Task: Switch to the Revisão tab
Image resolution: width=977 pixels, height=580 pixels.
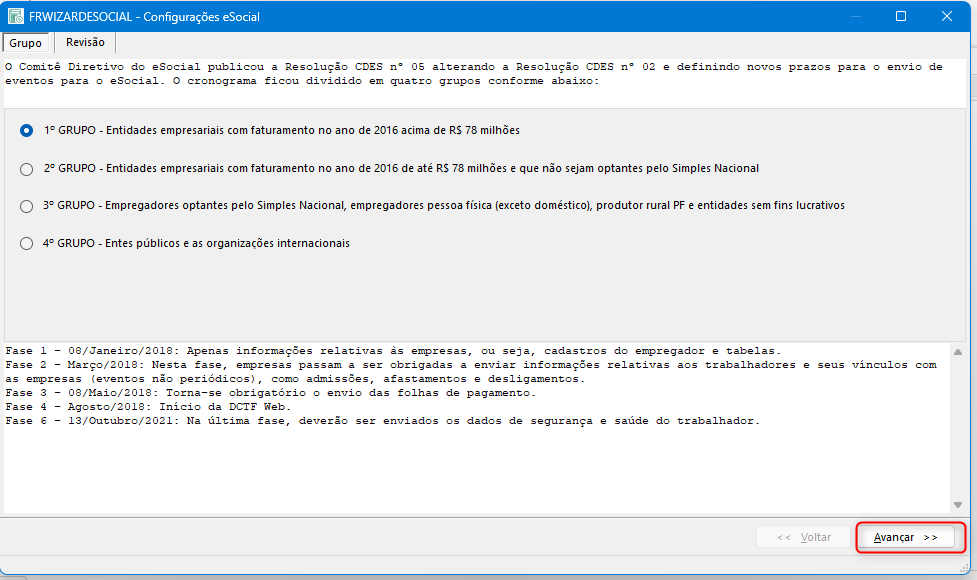Action: pyautogui.click(x=85, y=42)
